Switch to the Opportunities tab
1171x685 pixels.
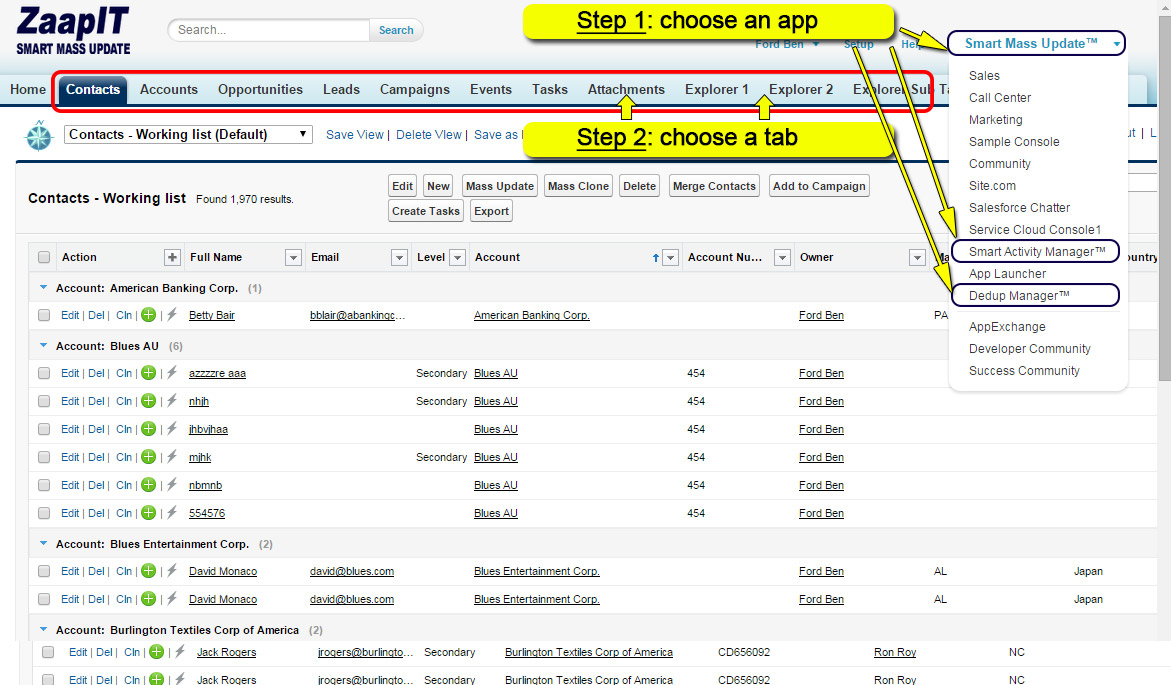260,89
